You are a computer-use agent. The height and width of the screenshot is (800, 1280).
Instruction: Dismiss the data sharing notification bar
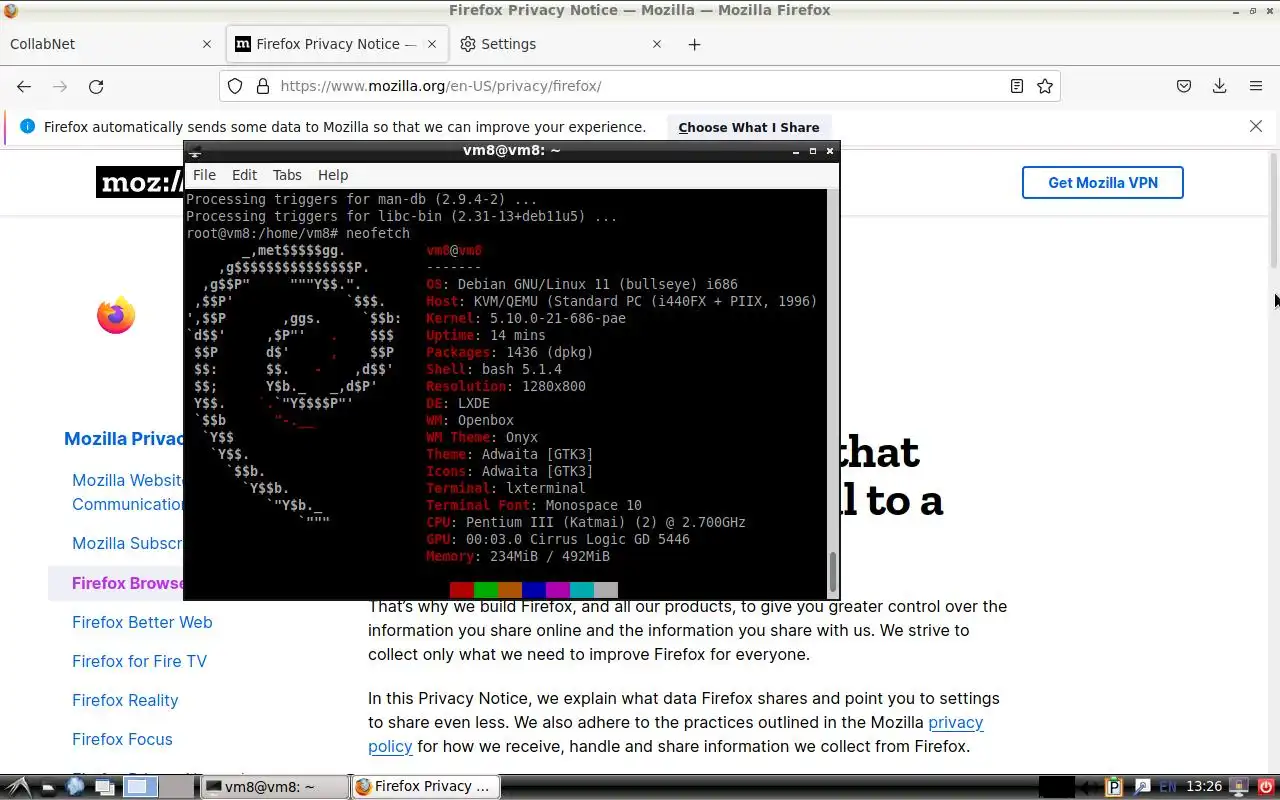(1256, 126)
